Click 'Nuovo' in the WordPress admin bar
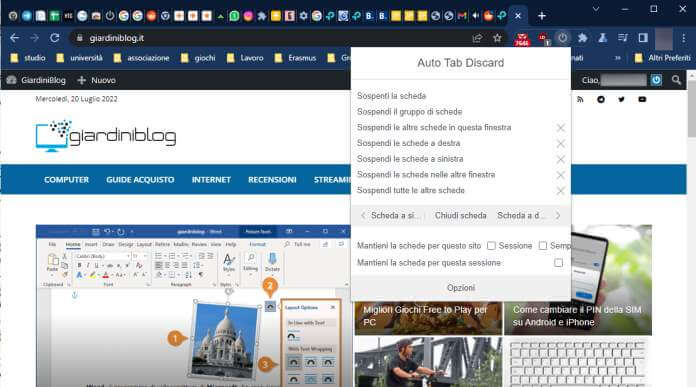Screen dimensions: 696x387 point(96,80)
